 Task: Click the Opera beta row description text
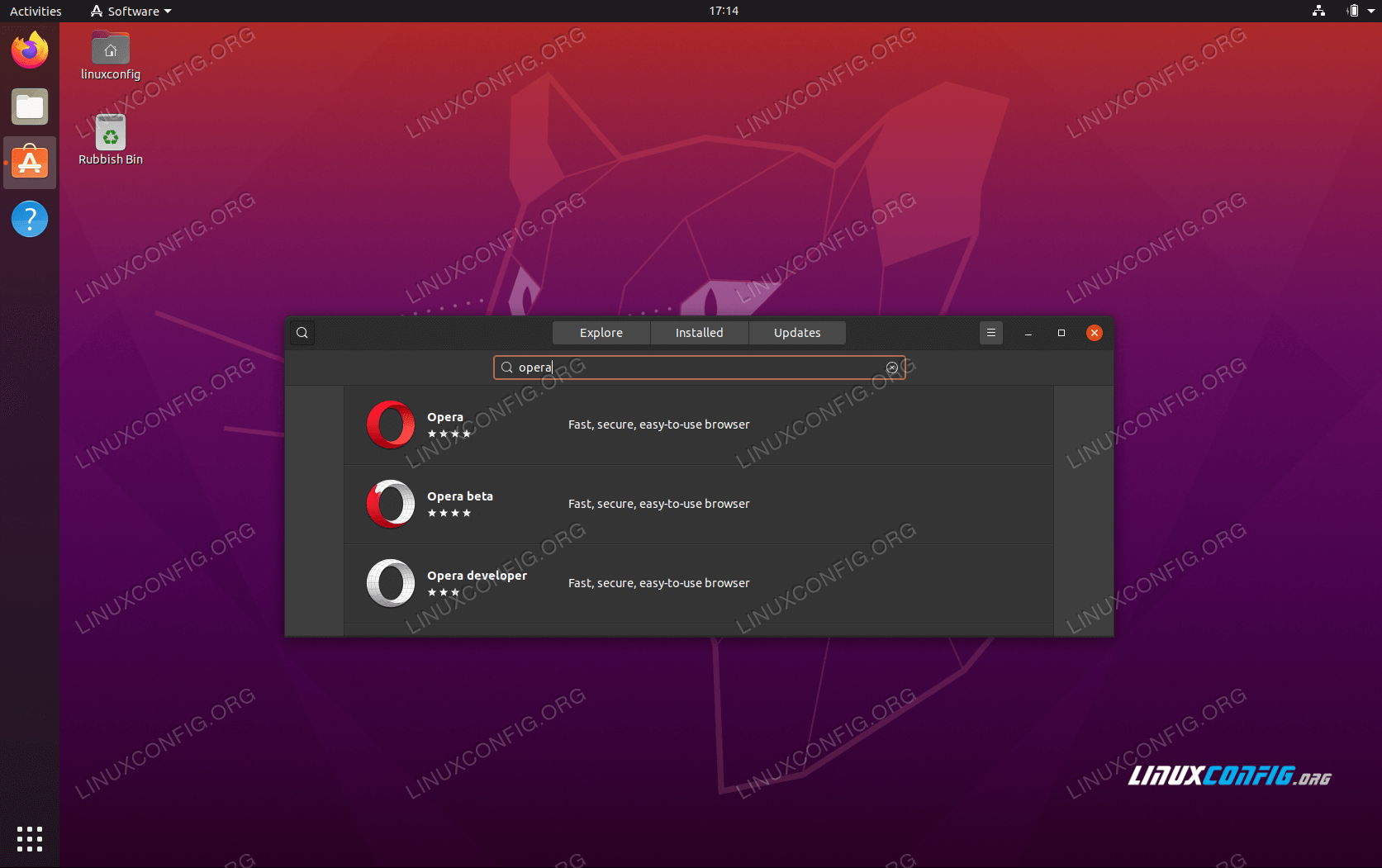pos(659,504)
